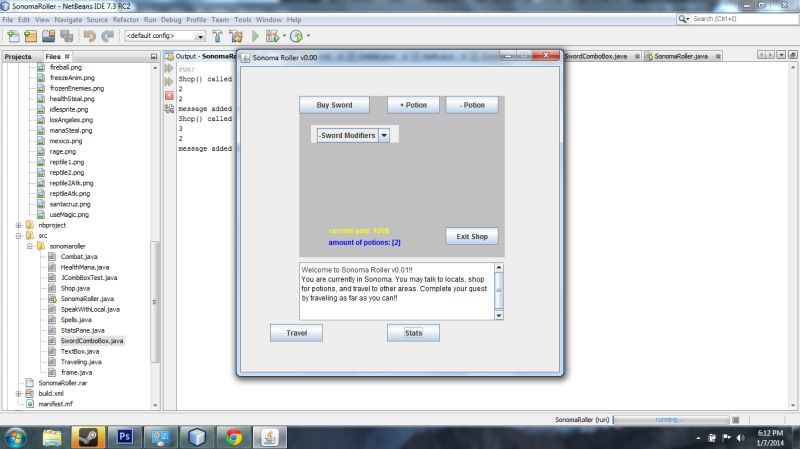Open Photoshop from the taskbar
This screenshot has height=449, width=800.
coord(124,437)
